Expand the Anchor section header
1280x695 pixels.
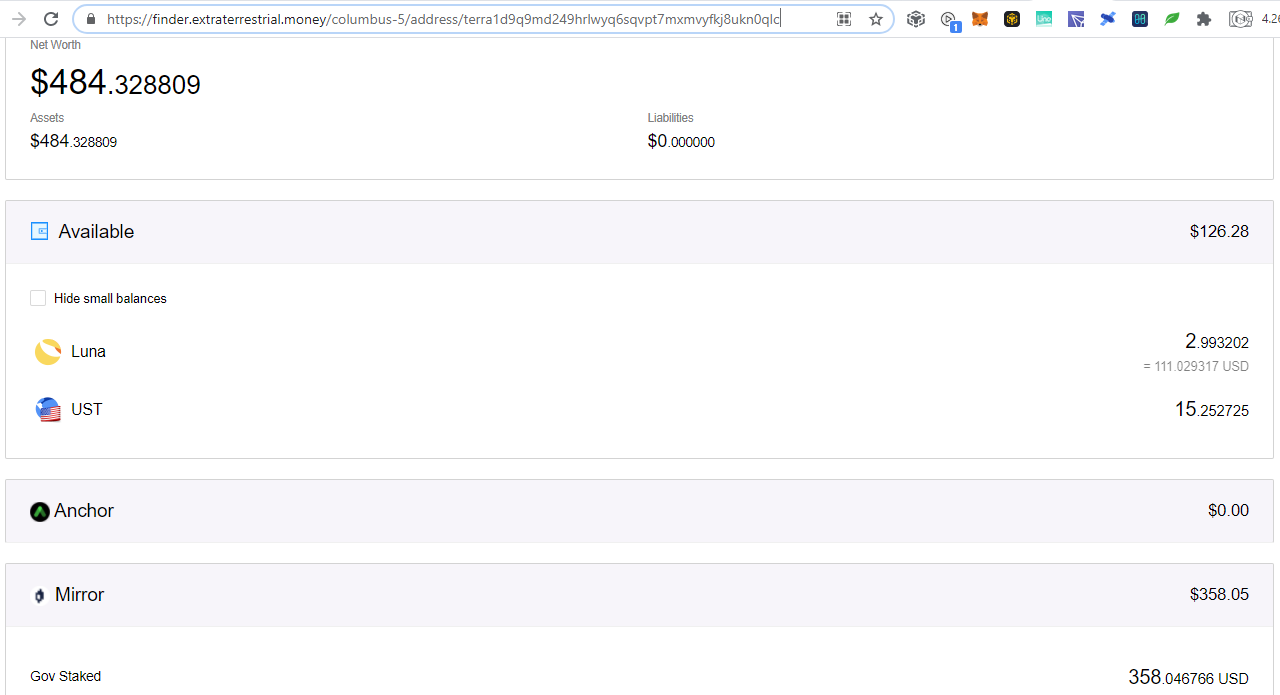[639, 511]
